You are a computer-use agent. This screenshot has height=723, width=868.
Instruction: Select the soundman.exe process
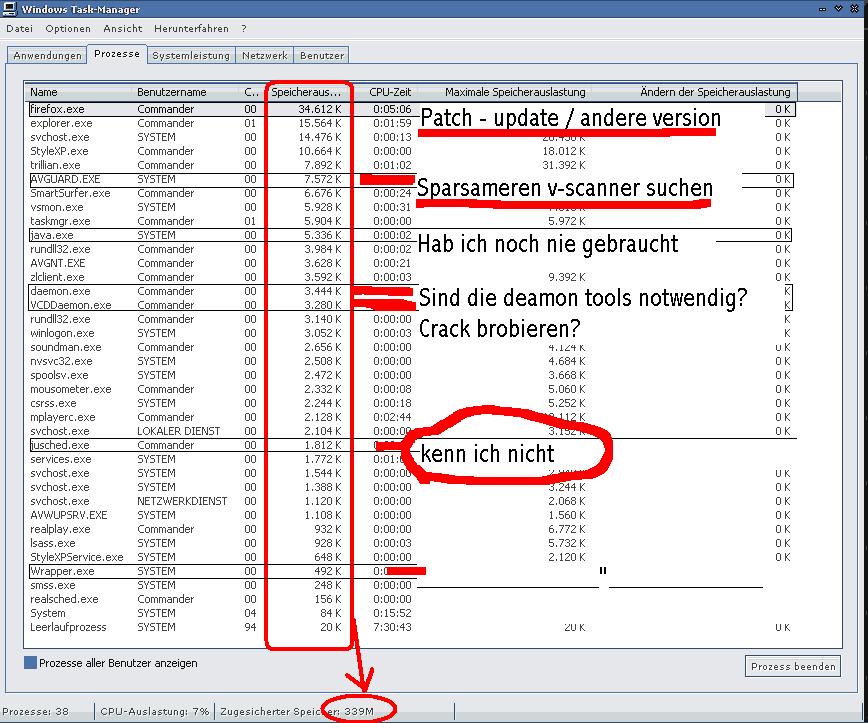(412, 347)
